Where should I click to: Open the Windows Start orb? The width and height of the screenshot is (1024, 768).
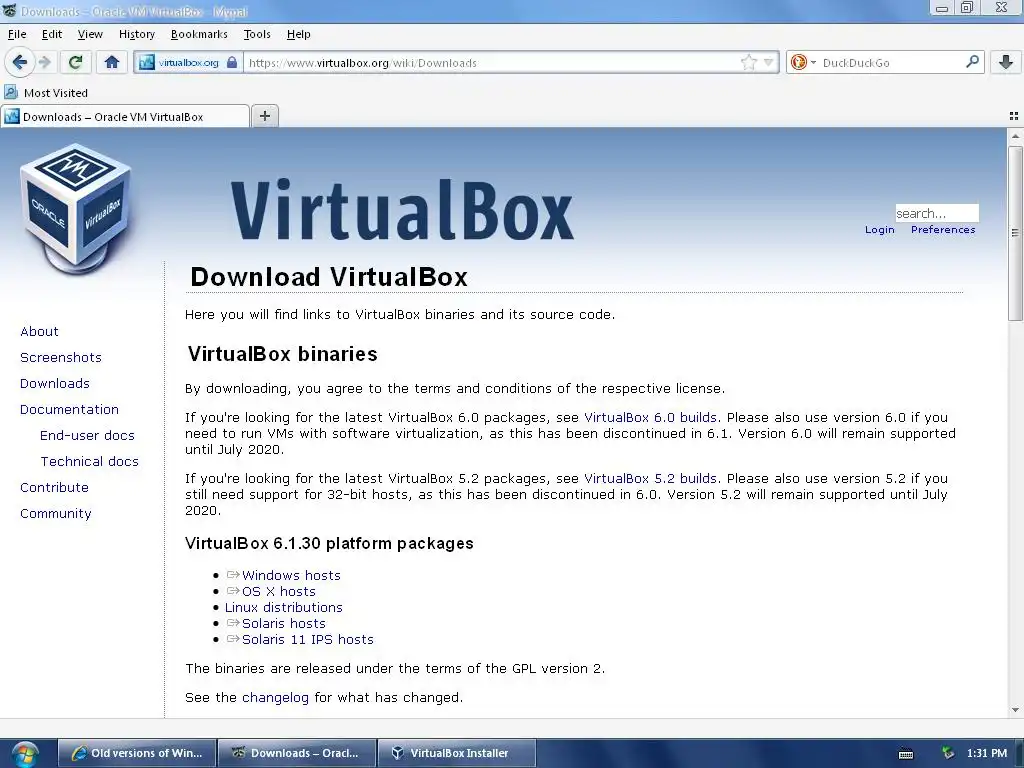pyautogui.click(x=25, y=754)
